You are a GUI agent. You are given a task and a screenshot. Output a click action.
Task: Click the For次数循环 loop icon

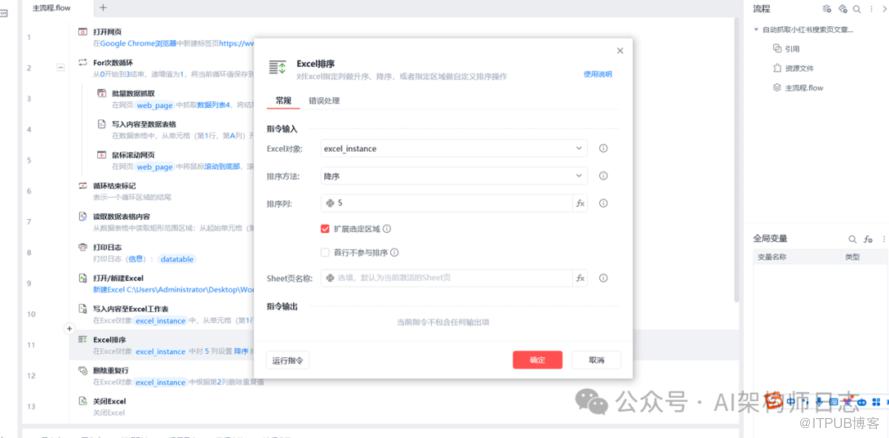(83, 62)
